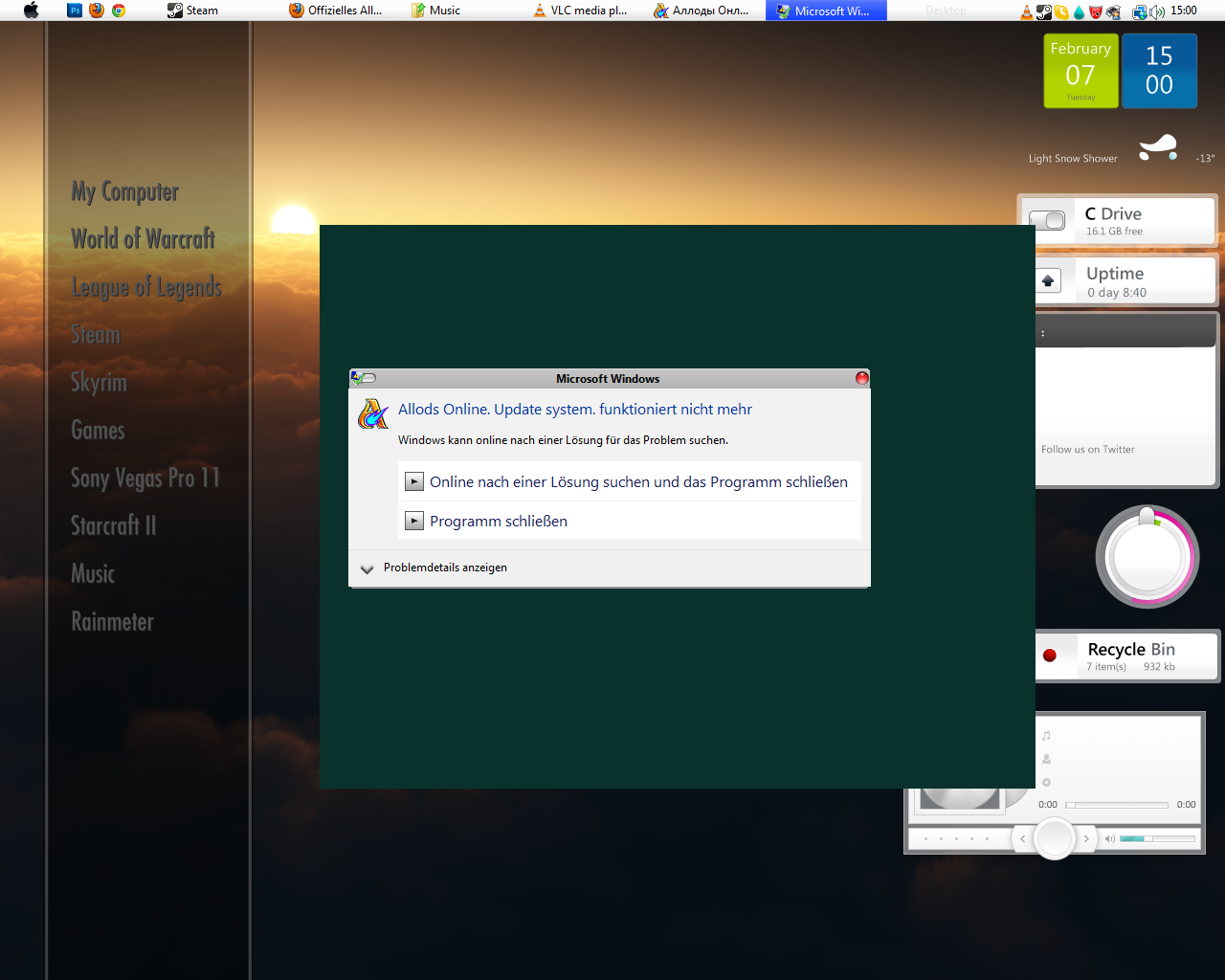Open the Firefox quick-launch icon
This screenshot has width=1225, height=980.
pos(97,11)
